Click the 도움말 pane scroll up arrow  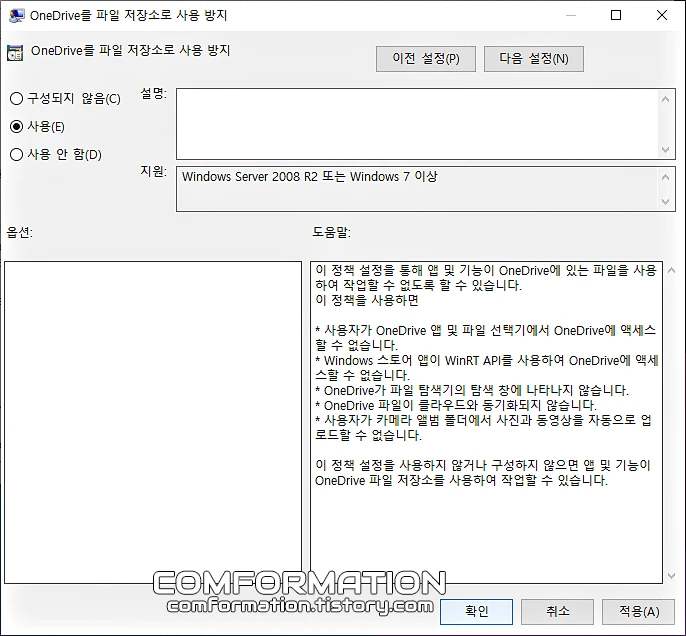tap(672, 270)
